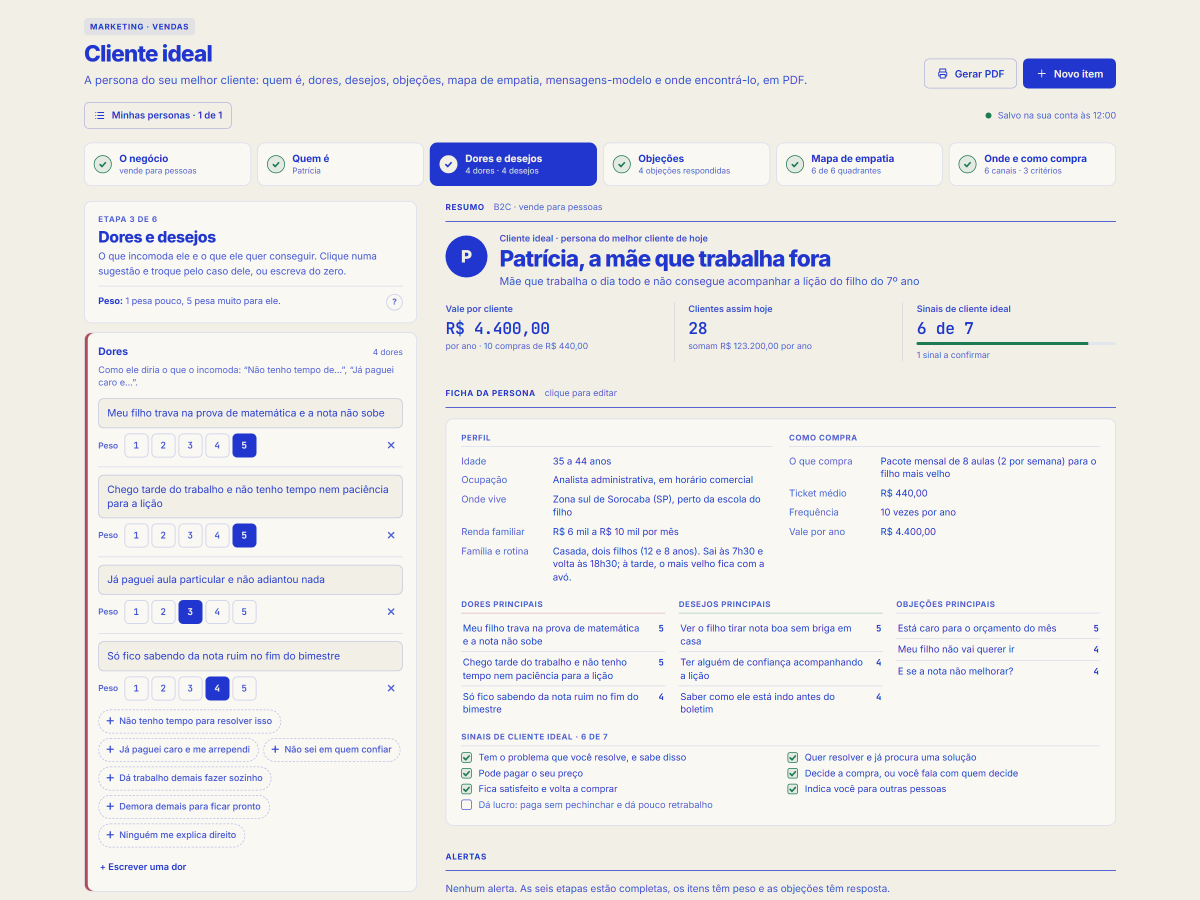This screenshot has height=900, width=1200.
Task: Uncheck 'Indica você para outras pessoas'
Action: [793, 789]
